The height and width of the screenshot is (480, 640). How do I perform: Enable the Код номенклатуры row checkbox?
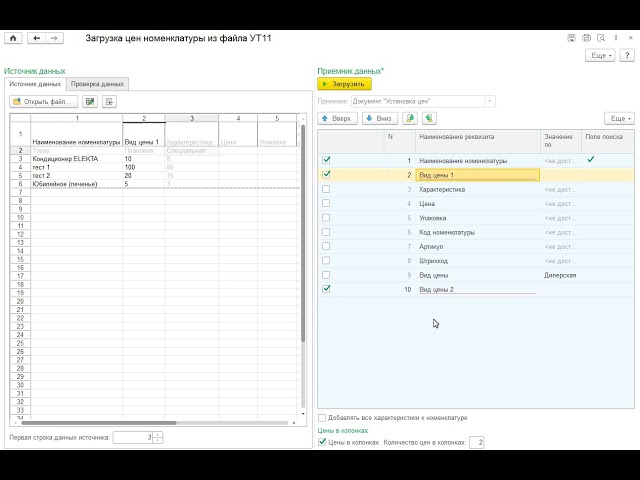point(326,232)
